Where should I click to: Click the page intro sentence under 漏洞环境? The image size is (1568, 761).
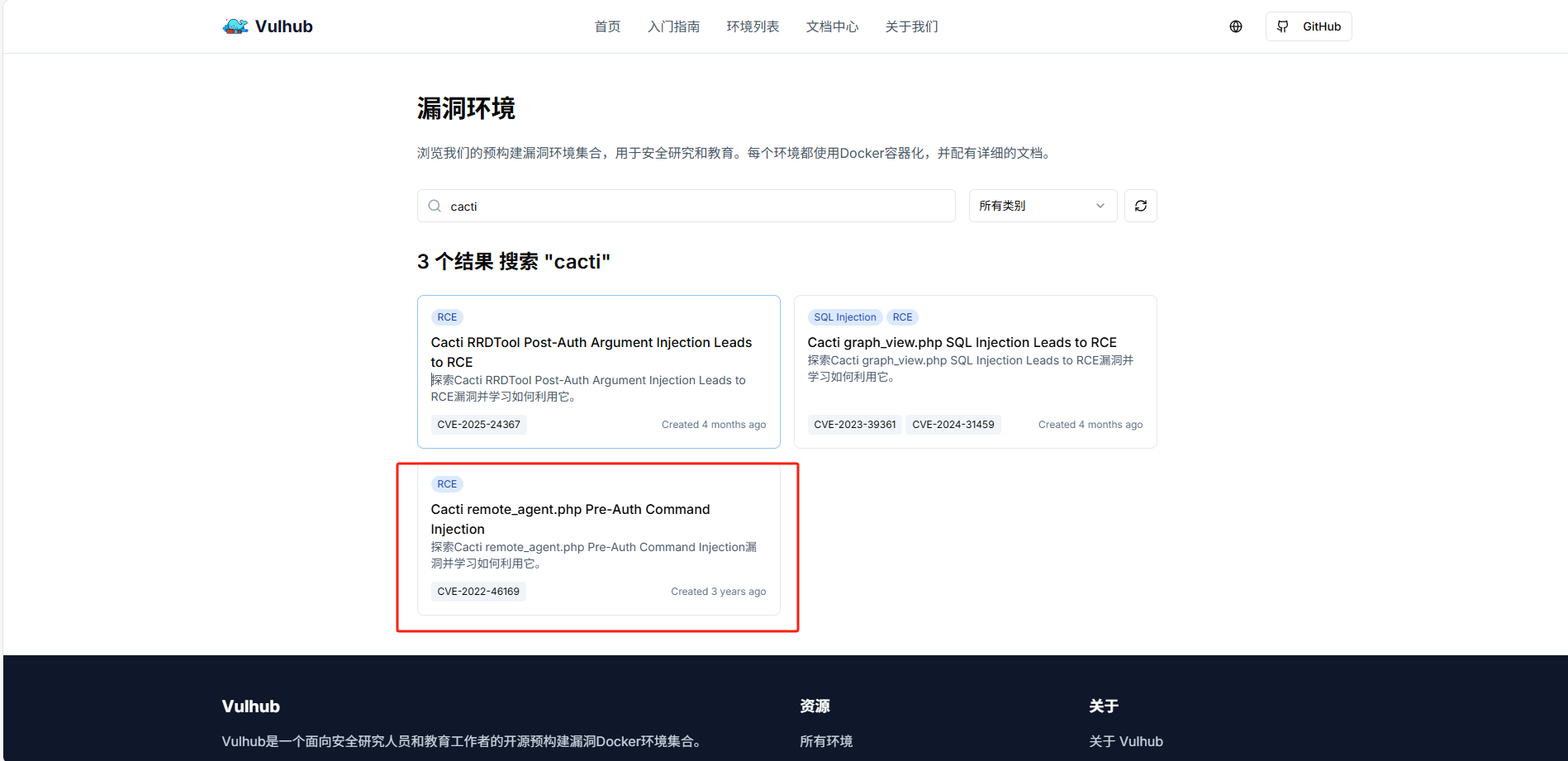735,153
